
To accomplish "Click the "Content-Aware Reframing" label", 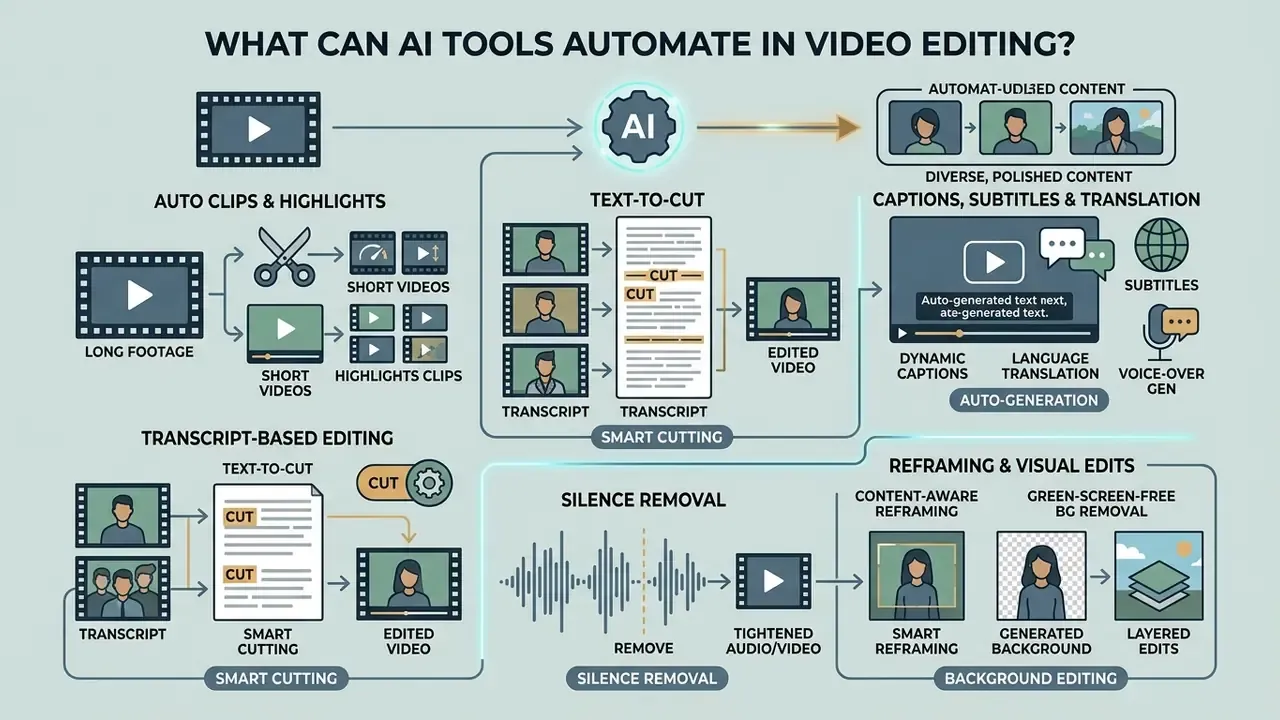I will click(x=918, y=503).
